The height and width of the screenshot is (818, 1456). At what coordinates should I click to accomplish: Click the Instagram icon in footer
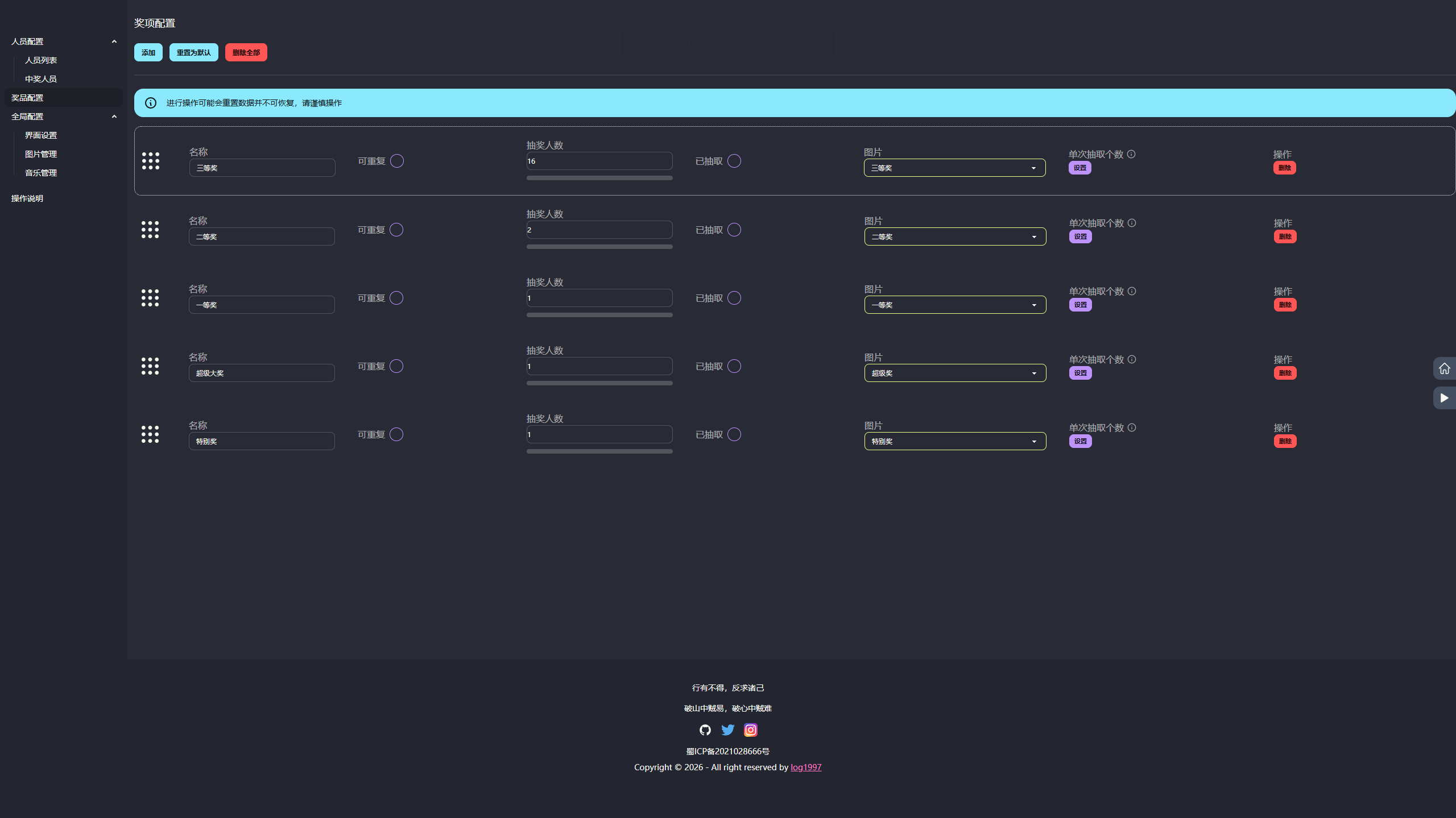click(751, 730)
